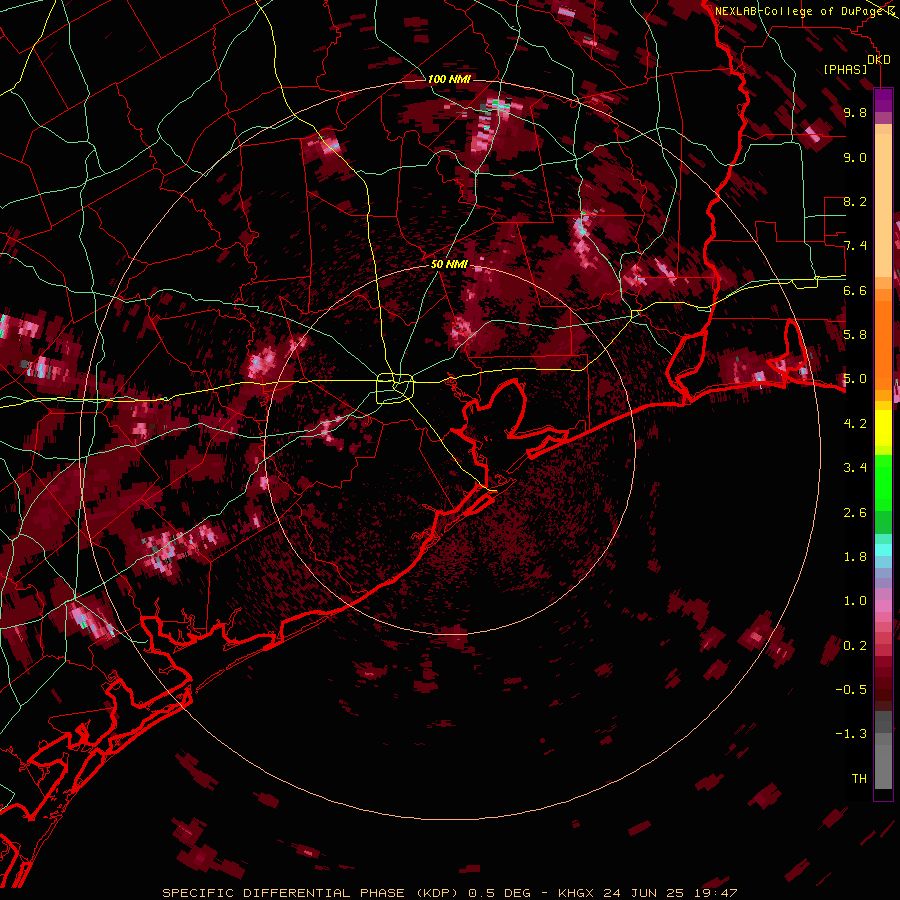This screenshot has height=900, width=900.
Task: Click the TH threshold label on the scale
Action: [859, 779]
